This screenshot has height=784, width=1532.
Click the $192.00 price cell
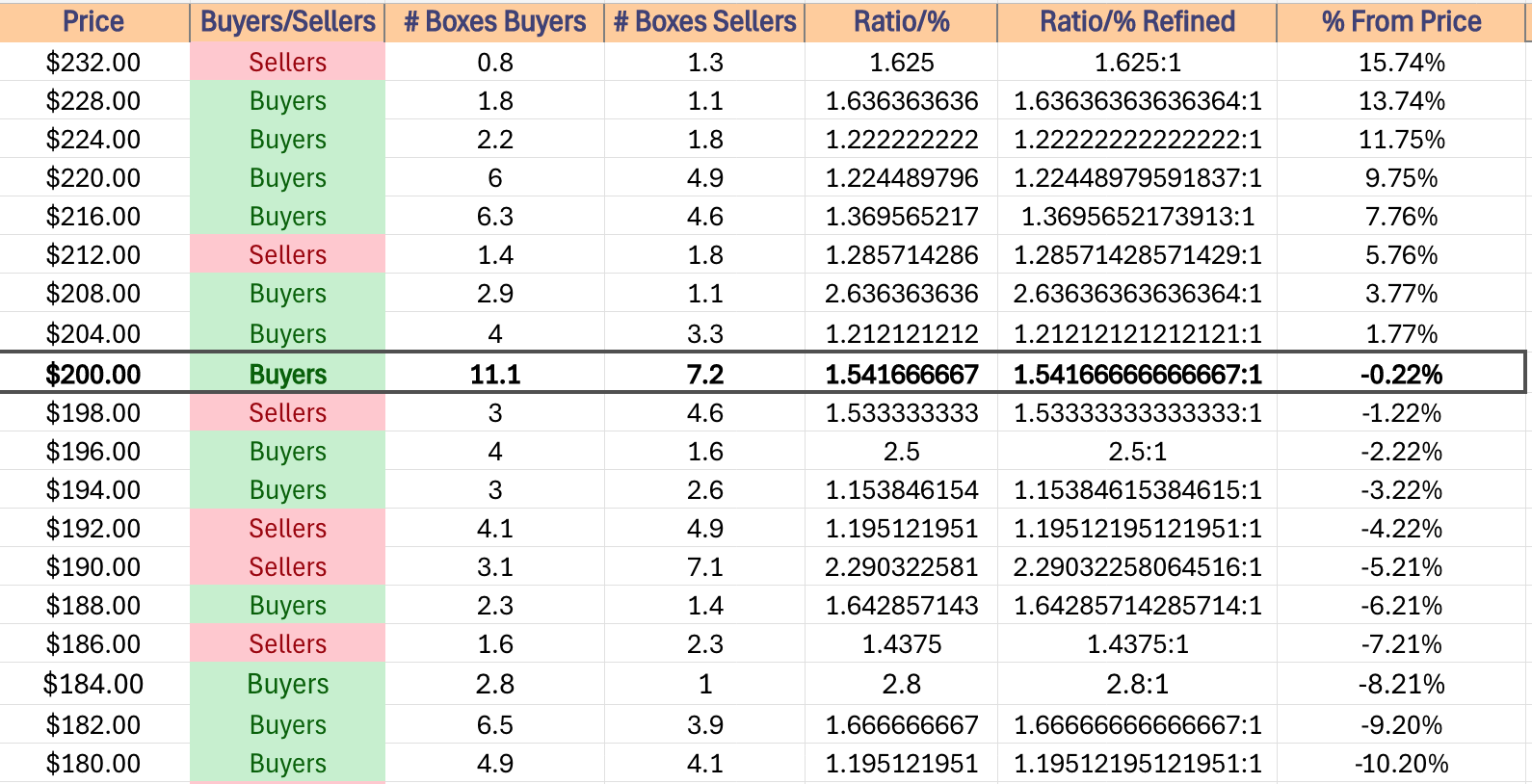[93, 529]
